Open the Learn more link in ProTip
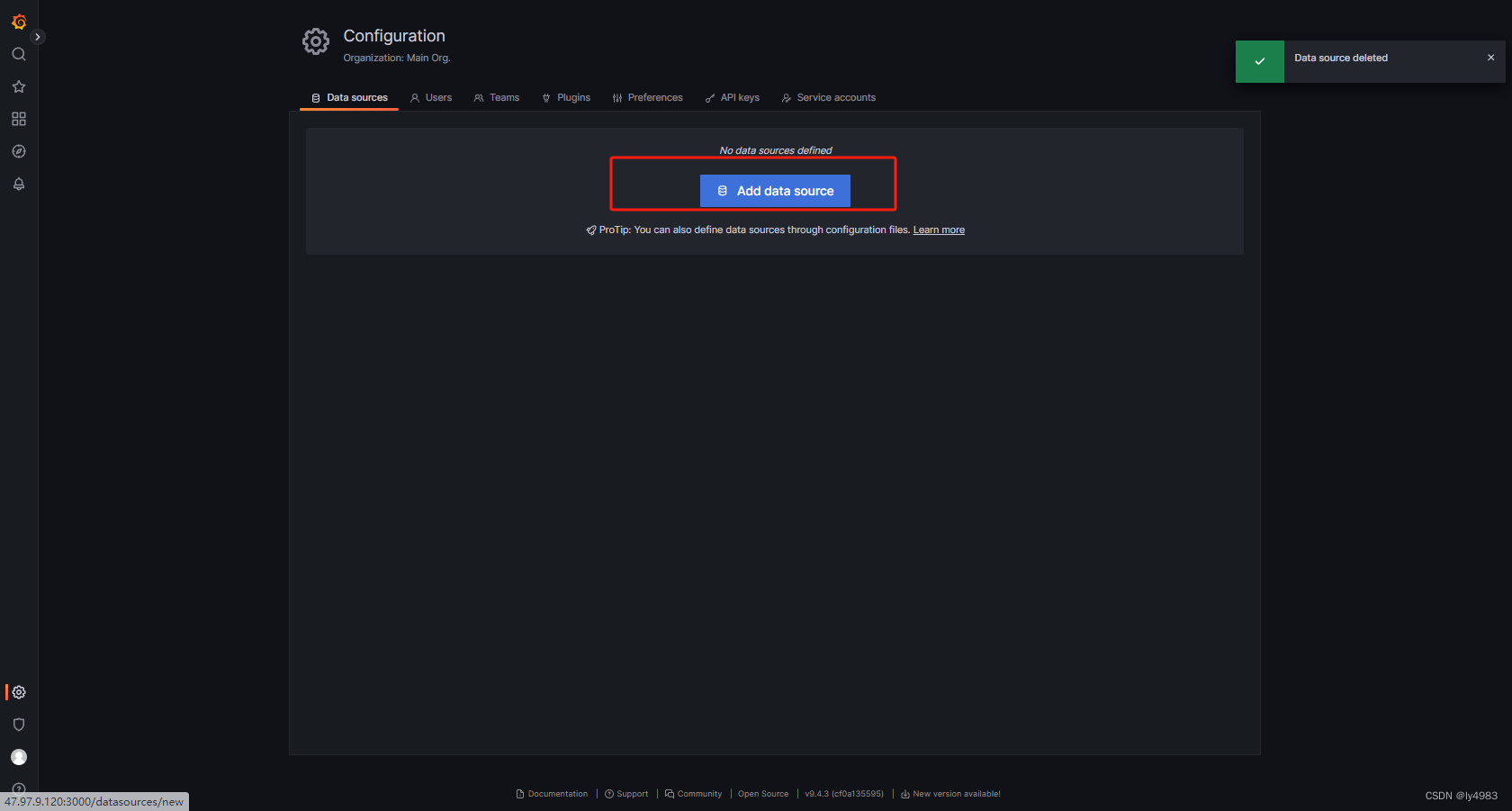This screenshot has height=811, width=1512. [x=939, y=230]
